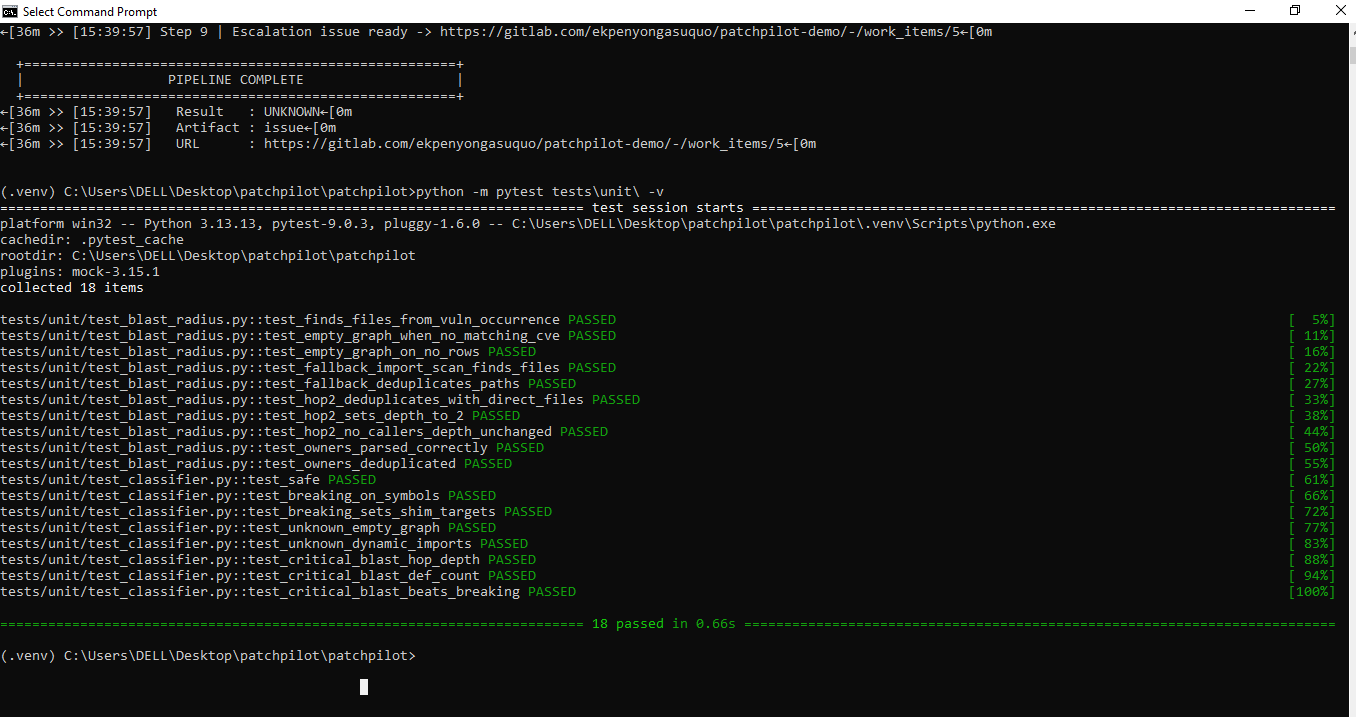This screenshot has width=1356, height=717.
Task: Click the [100%] progress indicator
Action: [1312, 592]
